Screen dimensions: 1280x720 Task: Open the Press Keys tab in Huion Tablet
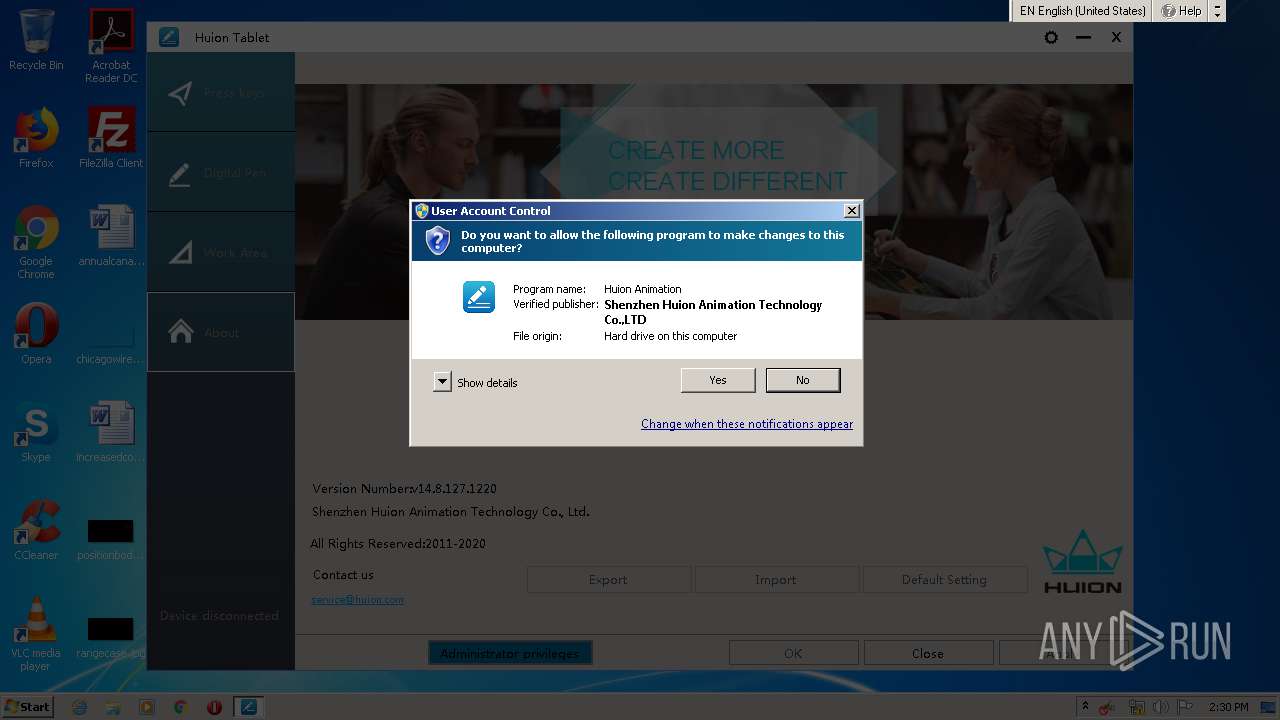(221, 92)
